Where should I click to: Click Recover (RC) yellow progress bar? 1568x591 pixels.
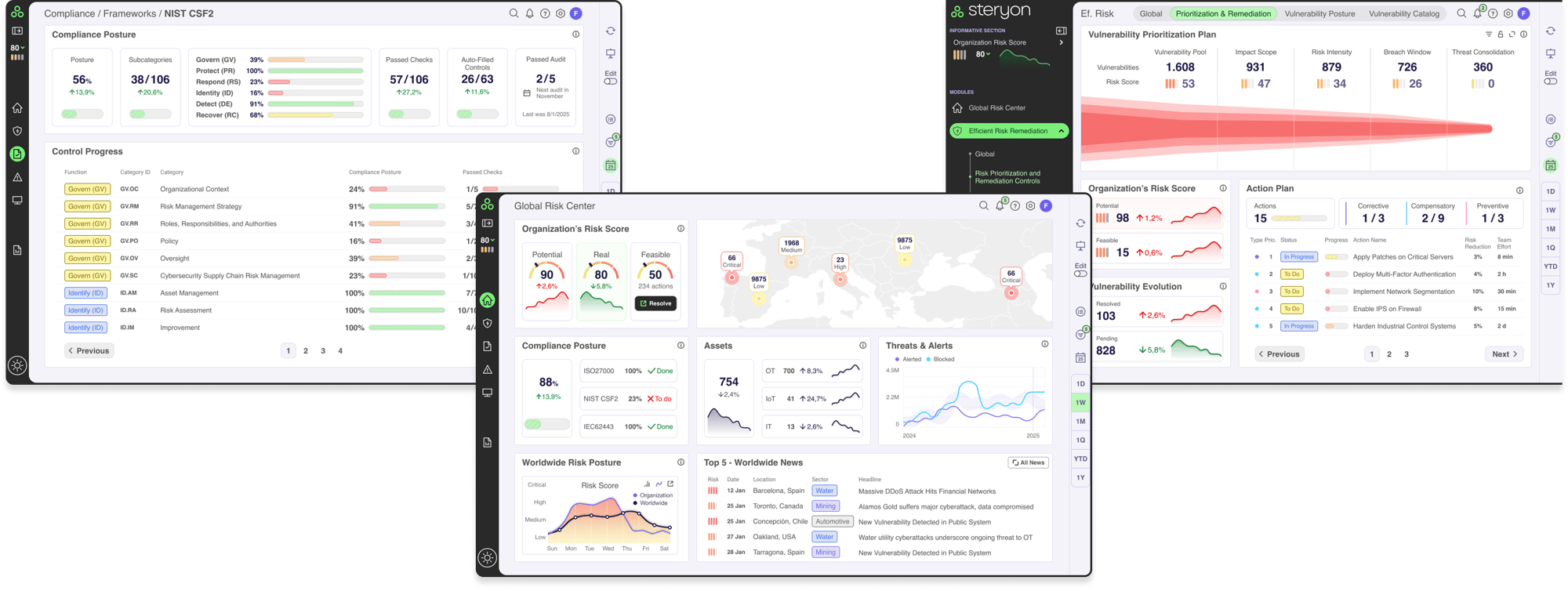(315, 115)
